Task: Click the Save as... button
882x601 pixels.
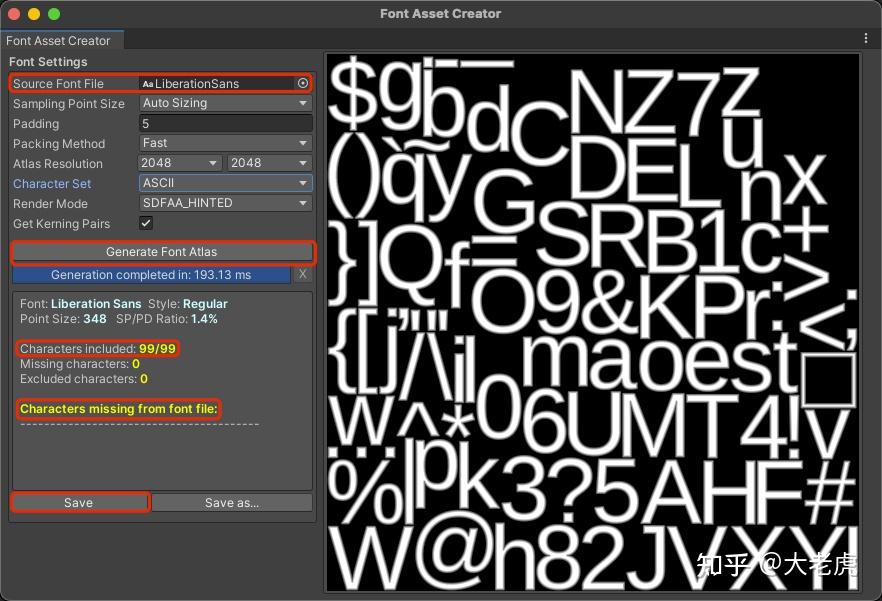Action: click(x=233, y=502)
